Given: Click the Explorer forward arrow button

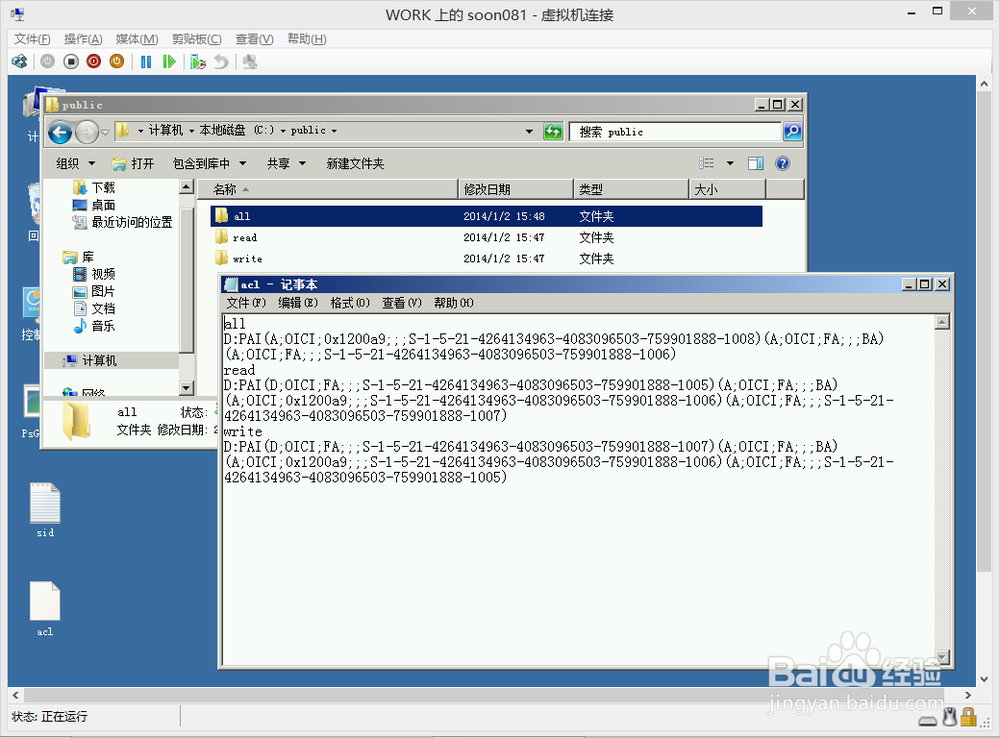Looking at the screenshot, I should click(87, 133).
